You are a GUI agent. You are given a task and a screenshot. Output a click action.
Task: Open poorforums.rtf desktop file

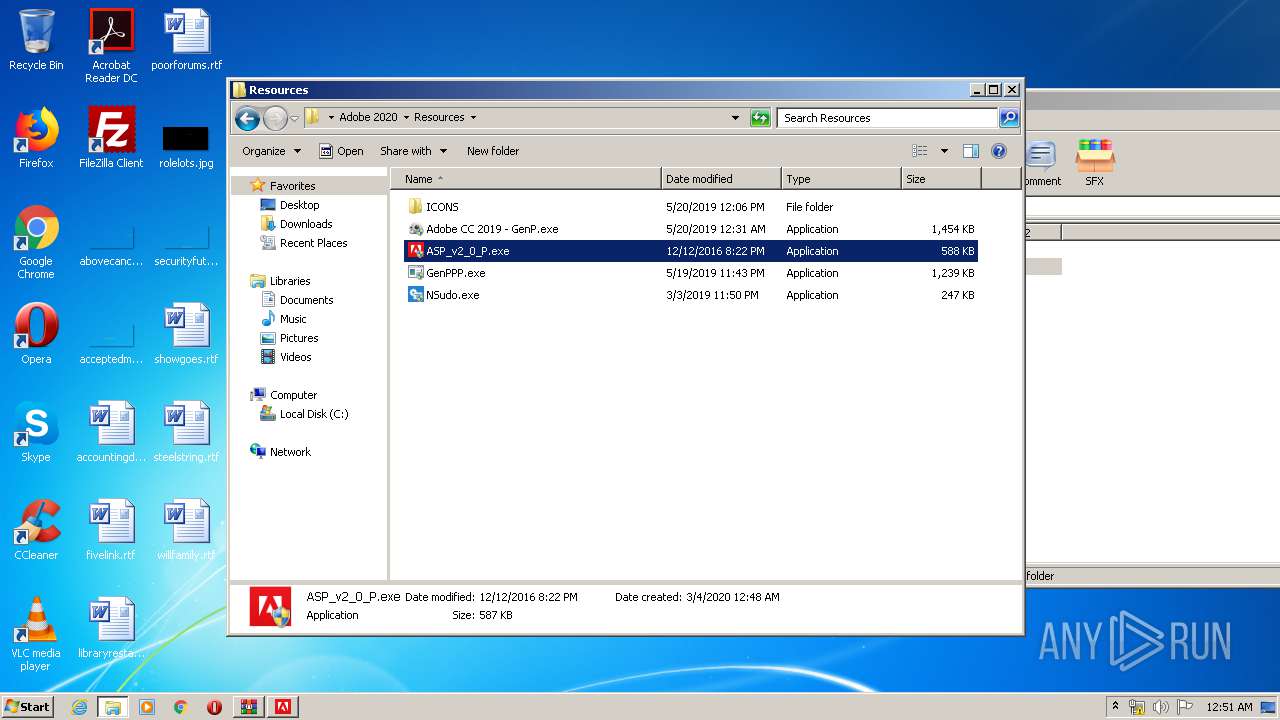pyautogui.click(x=186, y=40)
